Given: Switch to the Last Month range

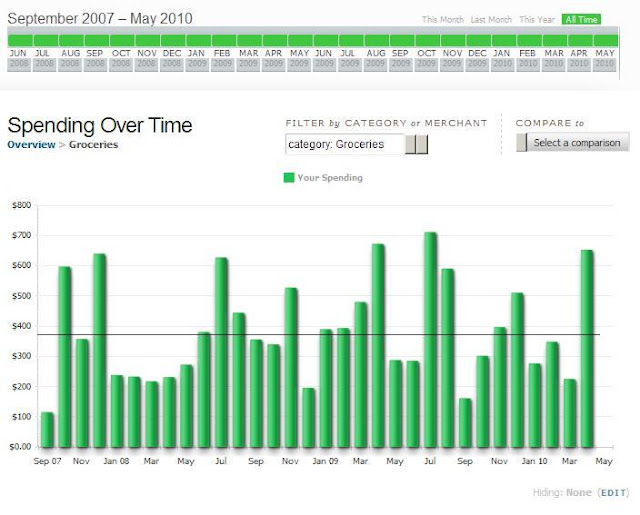Looking at the screenshot, I should point(491,20).
